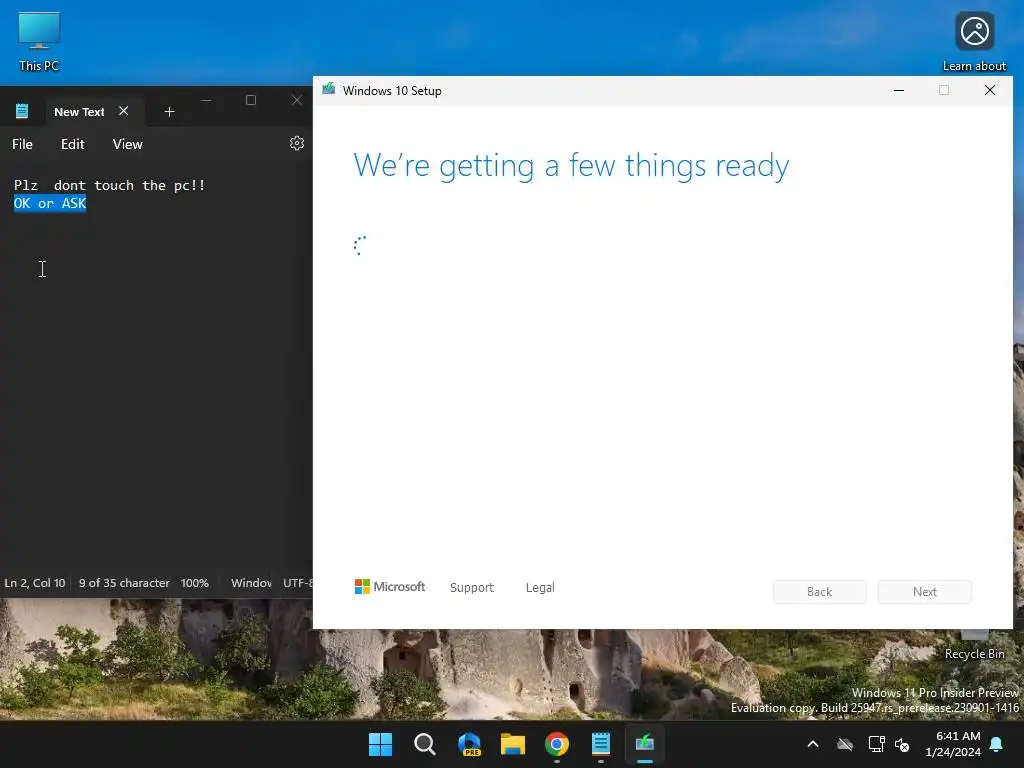The image size is (1024, 768).
Task: Maximize the Notepad window
Action: click(251, 100)
